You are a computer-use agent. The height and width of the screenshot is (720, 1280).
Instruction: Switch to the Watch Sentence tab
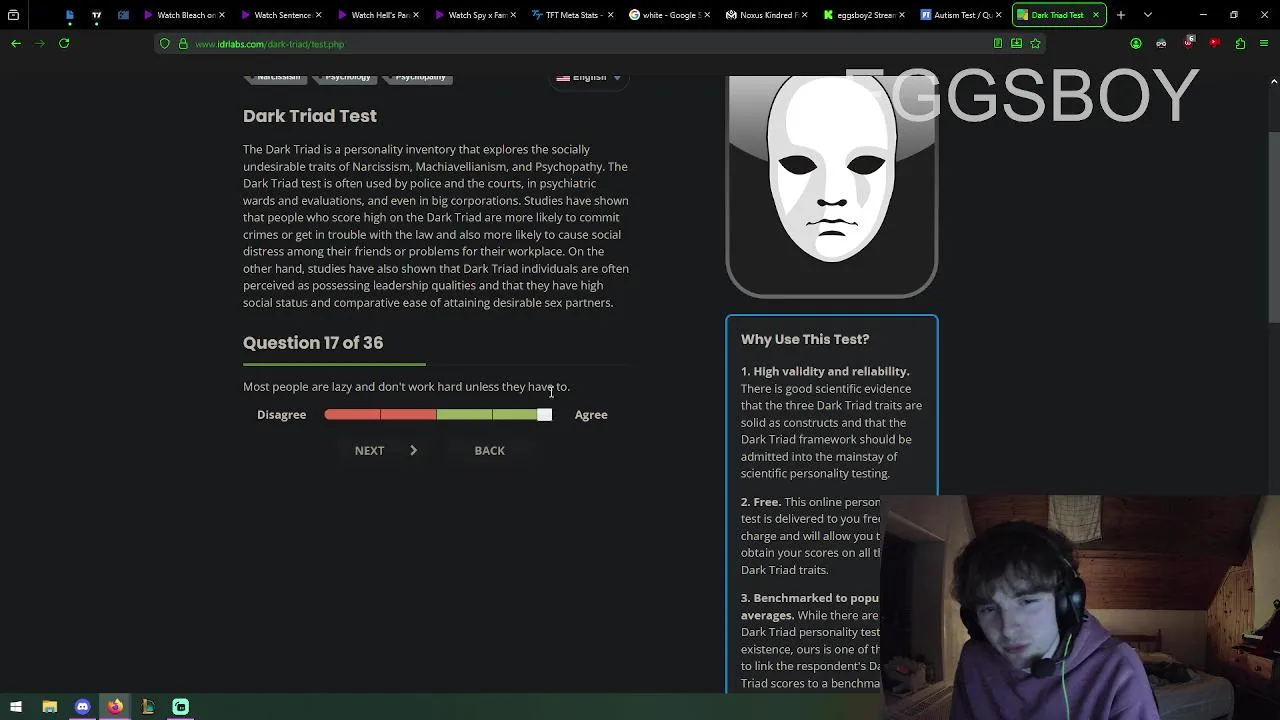coord(283,15)
